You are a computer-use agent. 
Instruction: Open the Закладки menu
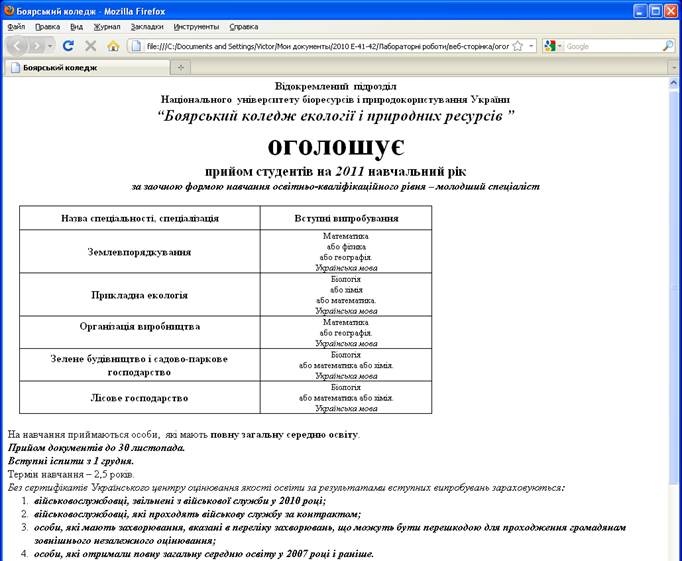pyautogui.click(x=147, y=27)
